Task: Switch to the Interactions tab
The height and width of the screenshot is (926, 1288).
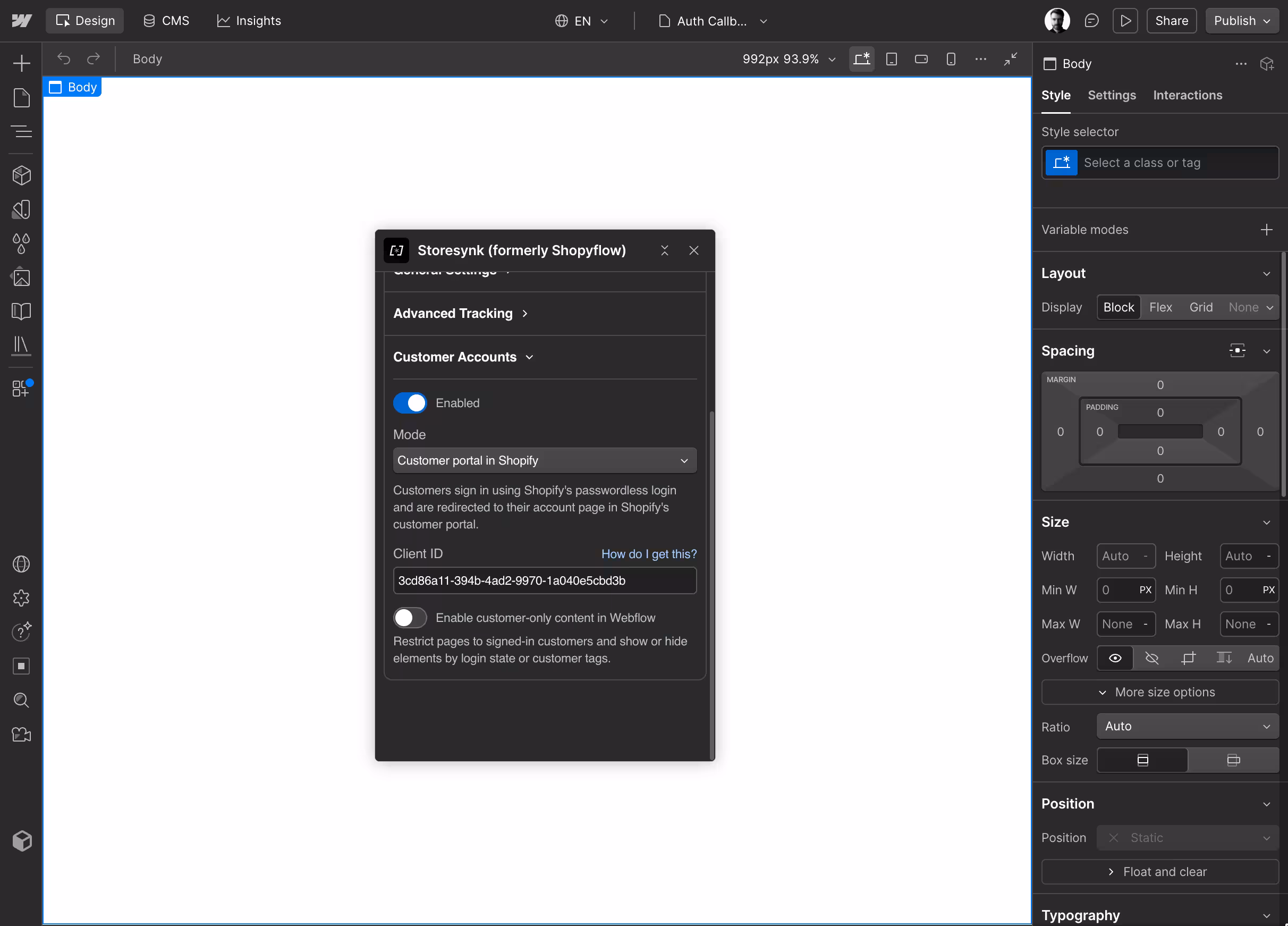Action: 1188,96
